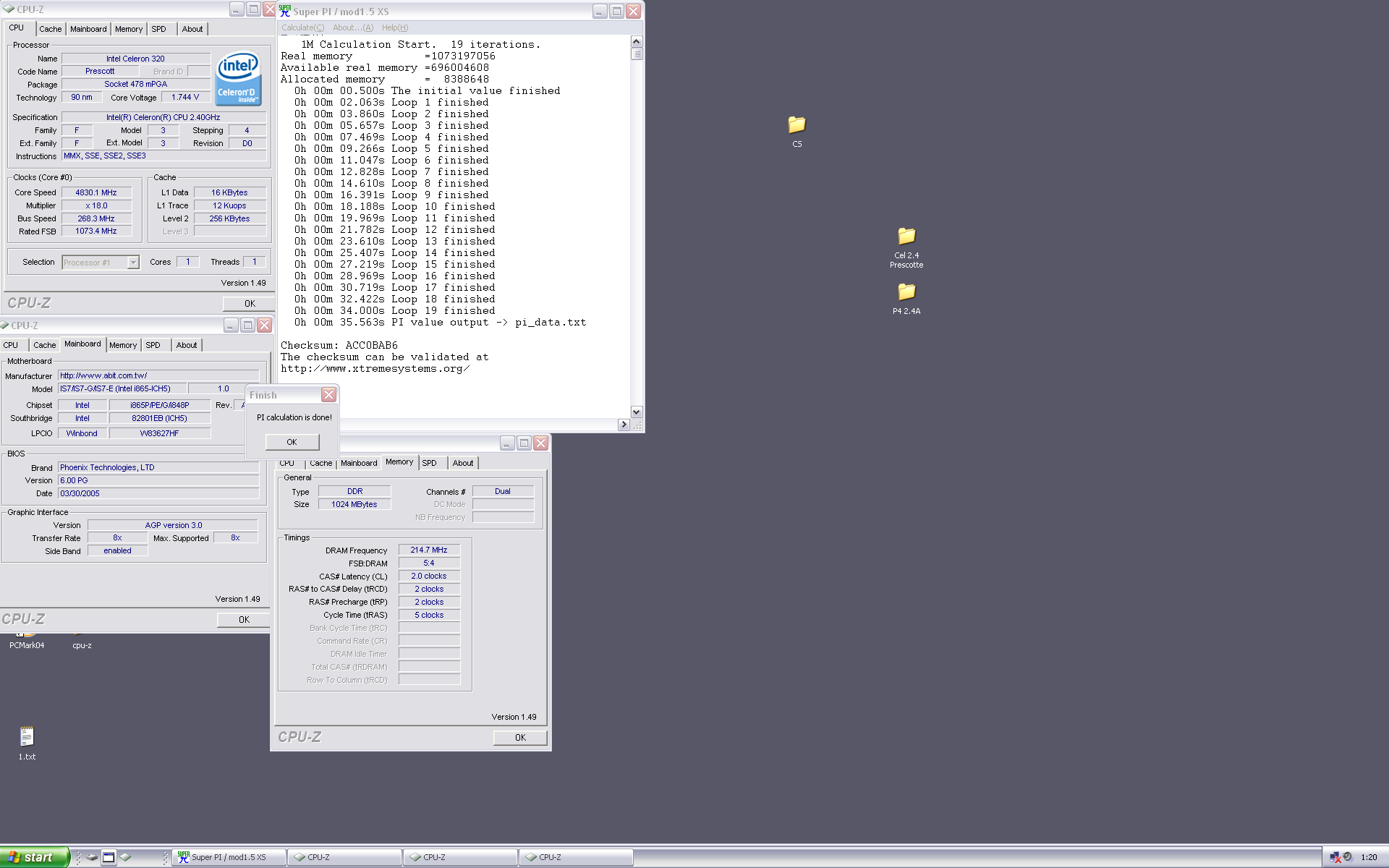Viewport: 1389px width, 868px height.
Task: Click OK in the top CPU-Z window
Action: [x=250, y=304]
